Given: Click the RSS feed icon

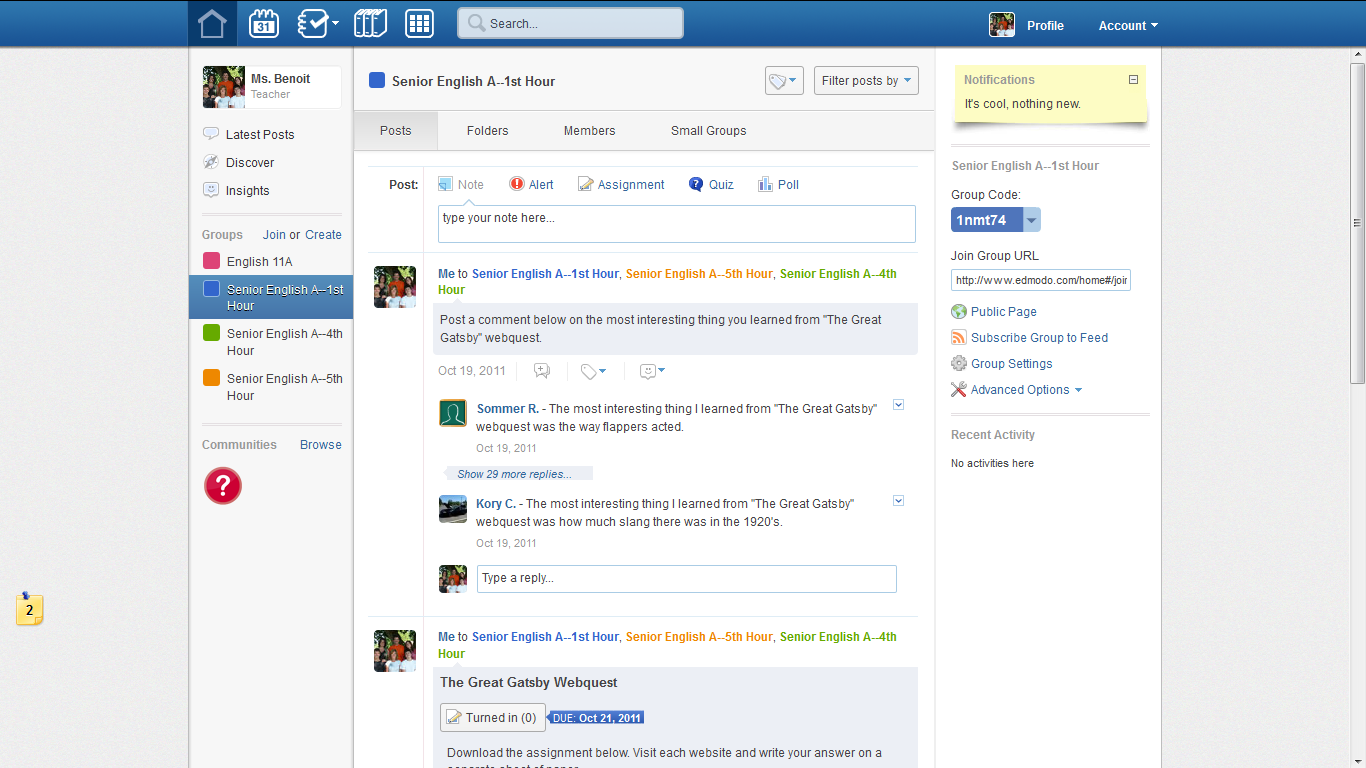Looking at the screenshot, I should pos(959,338).
